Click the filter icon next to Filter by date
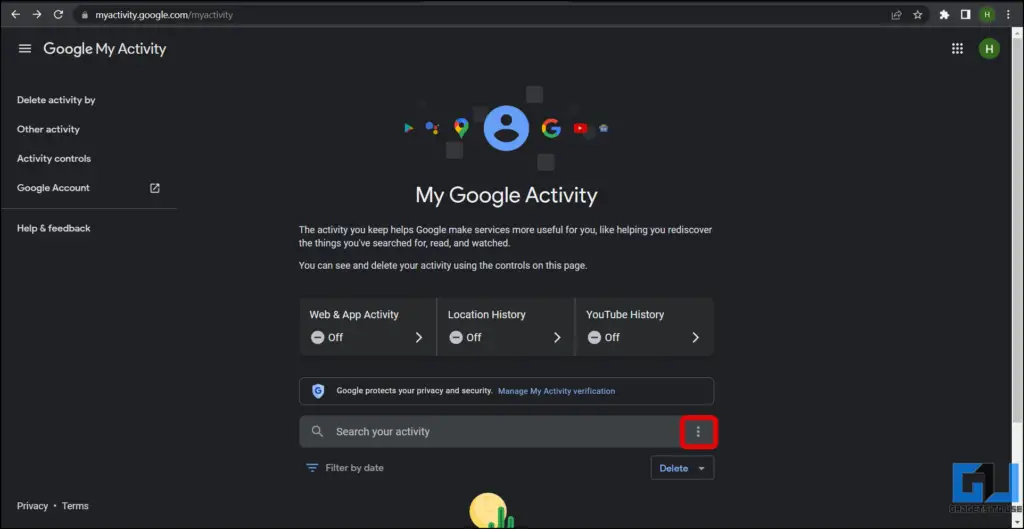The image size is (1024, 529). [x=312, y=468]
